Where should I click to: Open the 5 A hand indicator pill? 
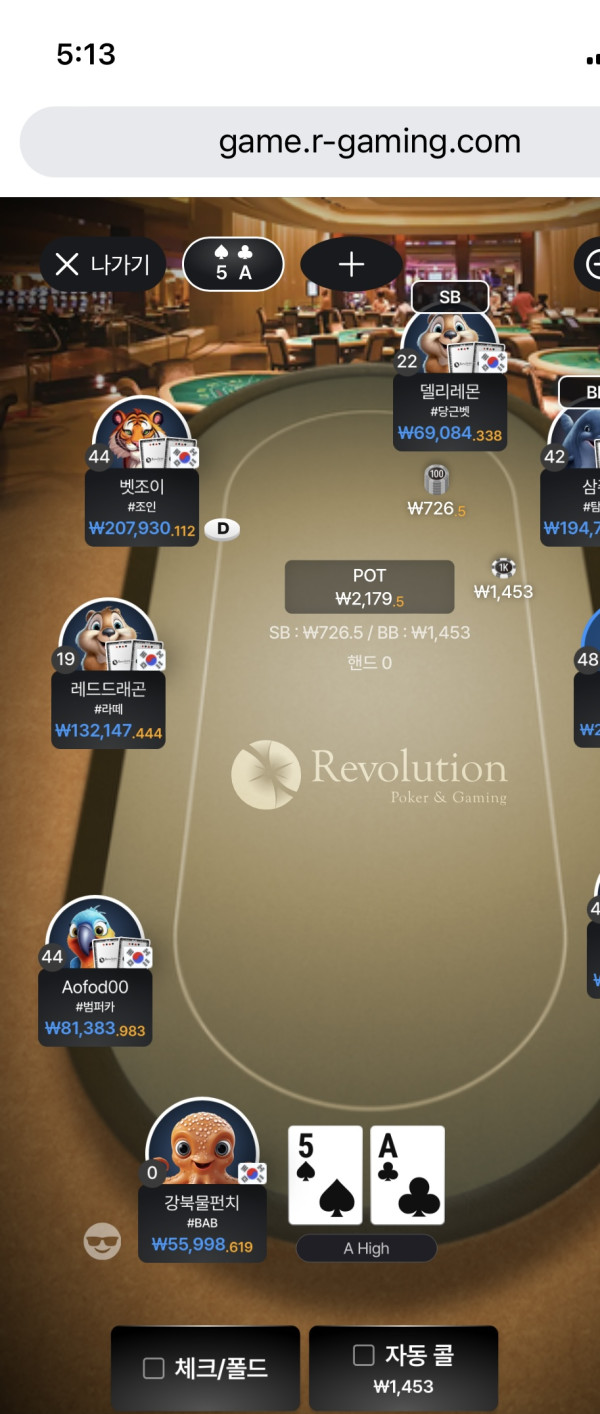(233, 265)
